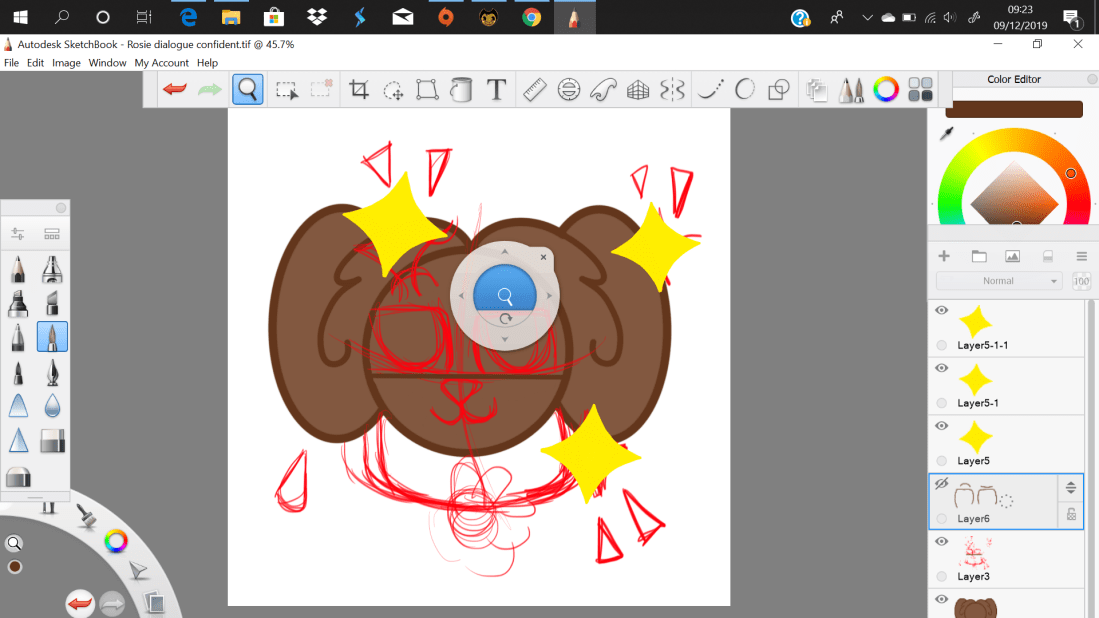Click the Undo red arrow in toolbar
1099x618 pixels.
pyautogui.click(x=175, y=90)
